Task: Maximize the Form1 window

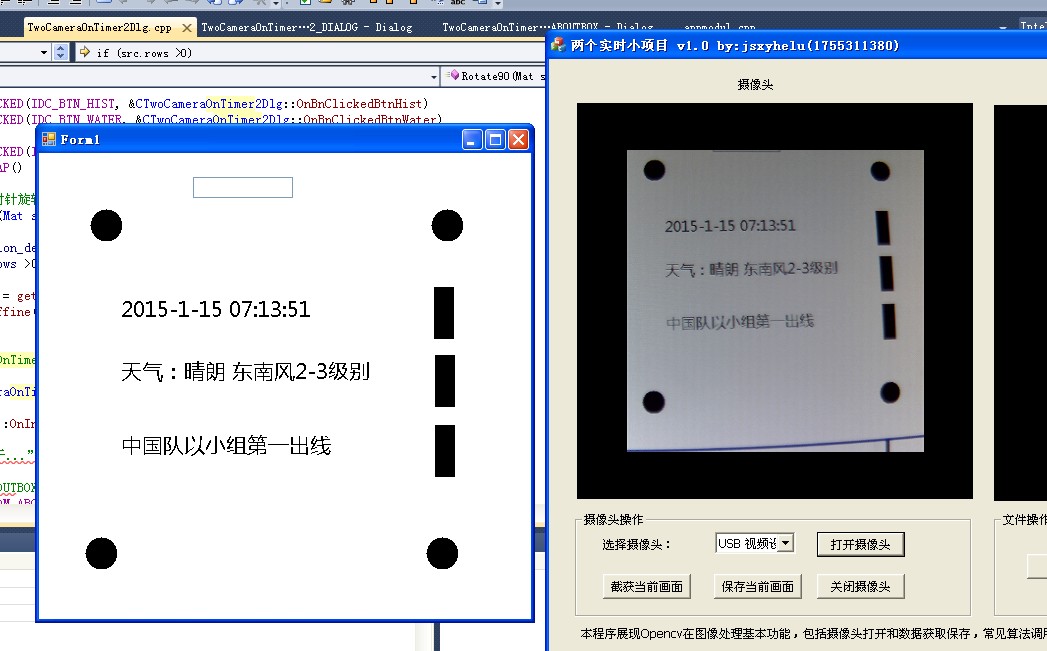Action: [x=495, y=140]
